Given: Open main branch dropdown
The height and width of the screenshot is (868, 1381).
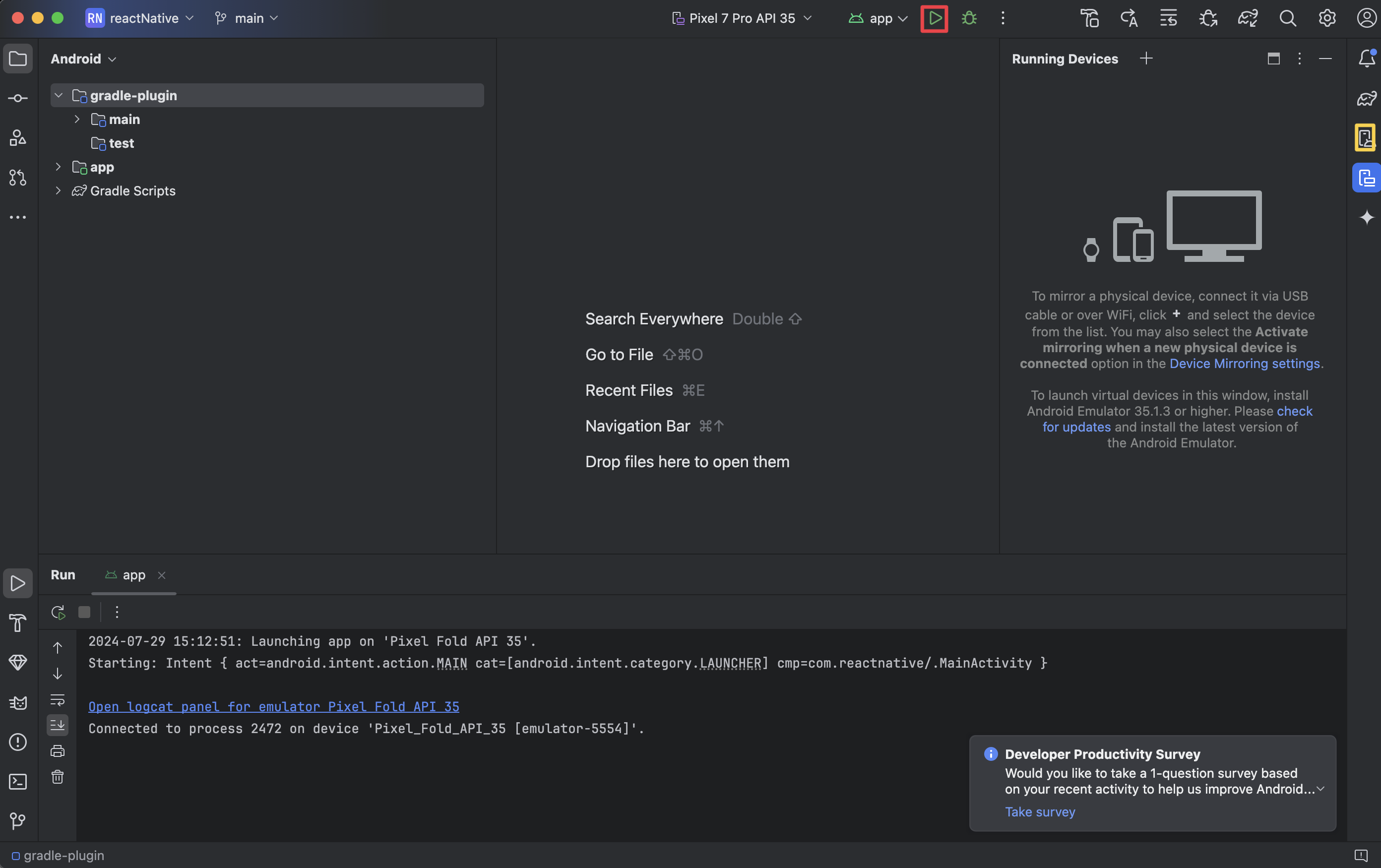Looking at the screenshot, I should pos(247,18).
